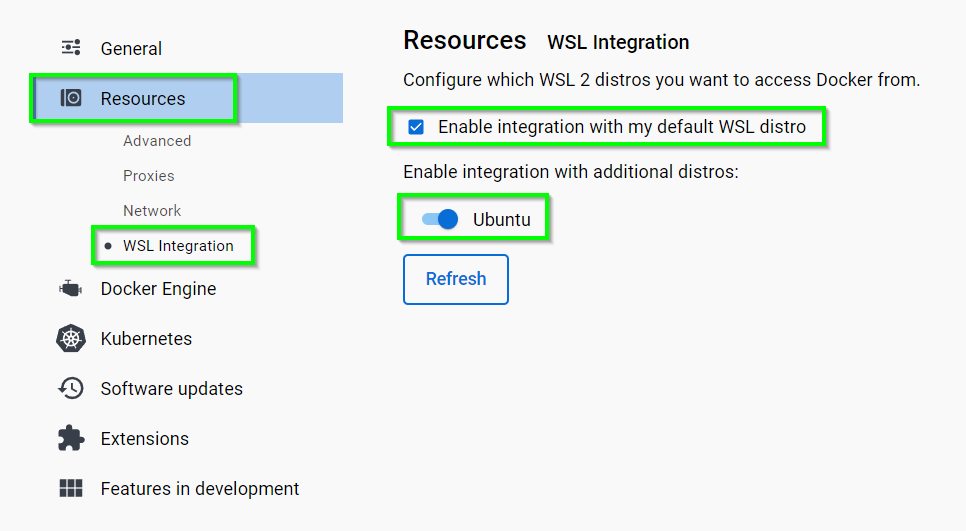Viewport: 966px width, 531px height.
Task: Uncheck the default WSL distro integration checkbox
Action: (416, 127)
